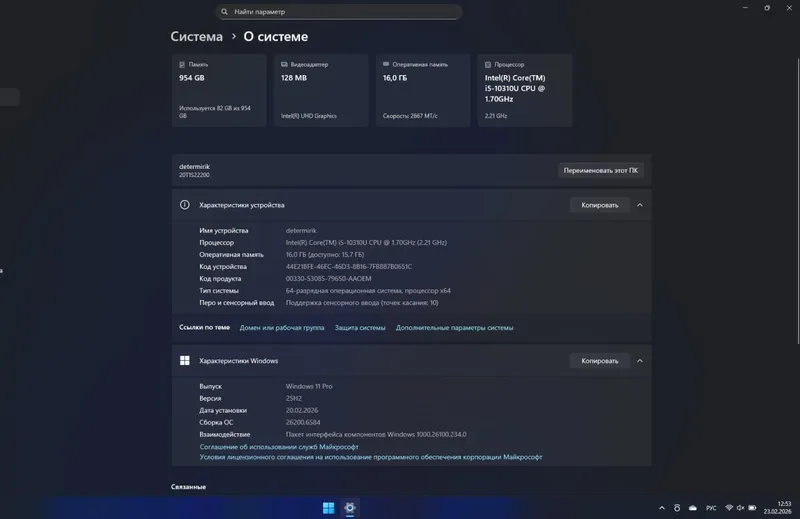
Task: Restore down the Settings window
Action: 767,8
